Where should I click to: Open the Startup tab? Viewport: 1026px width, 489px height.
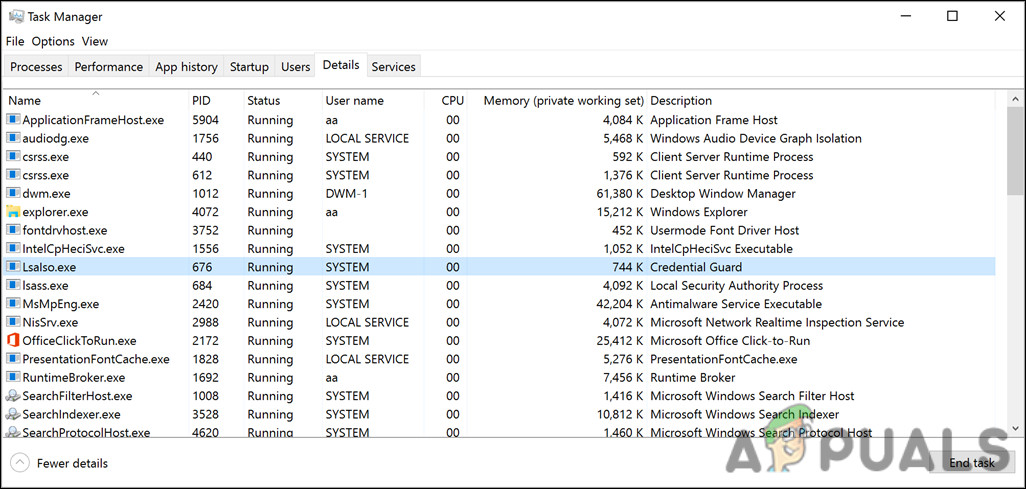click(x=249, y=67)
